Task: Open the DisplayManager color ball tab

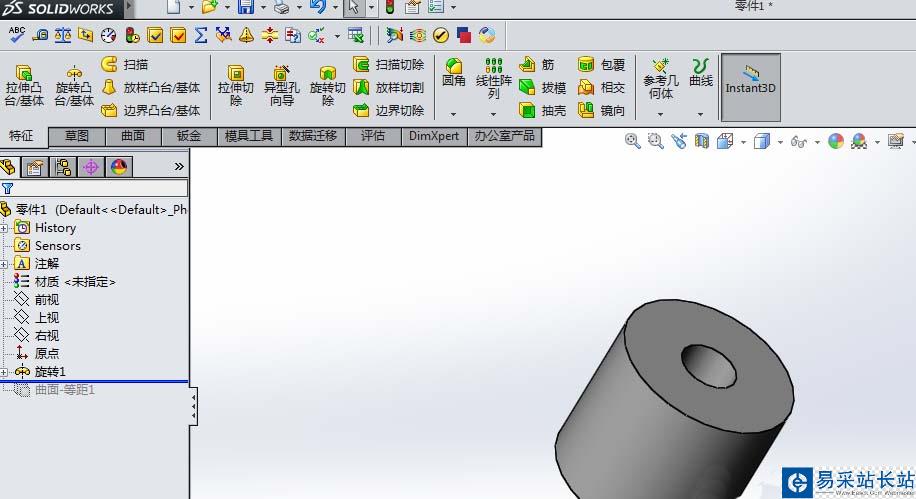Action: (x=119, y=168)
